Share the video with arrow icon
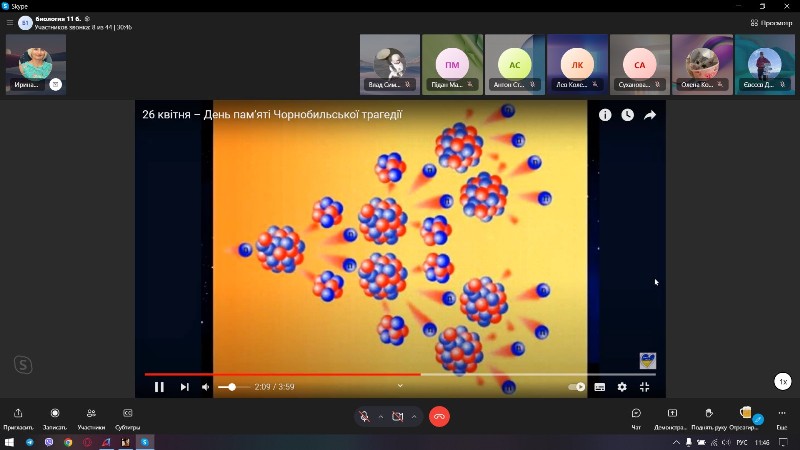The width and height of the screenshot is (800, 450). coord(650,115)
